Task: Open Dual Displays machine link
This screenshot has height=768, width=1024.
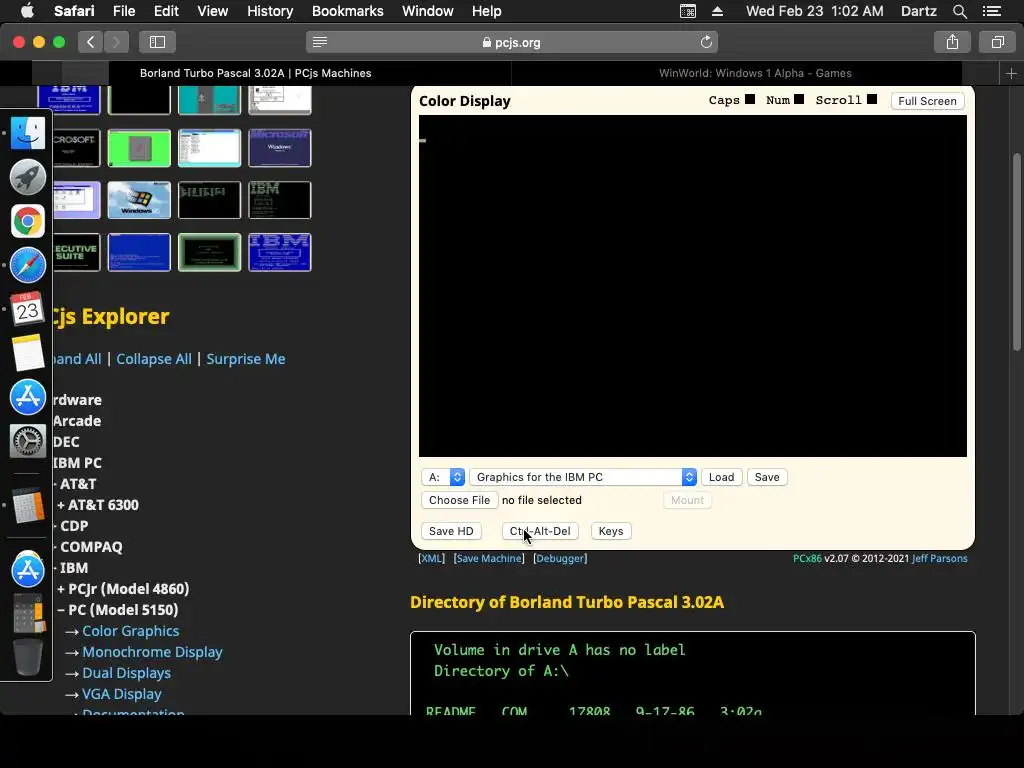Action: tap(126, 673)
